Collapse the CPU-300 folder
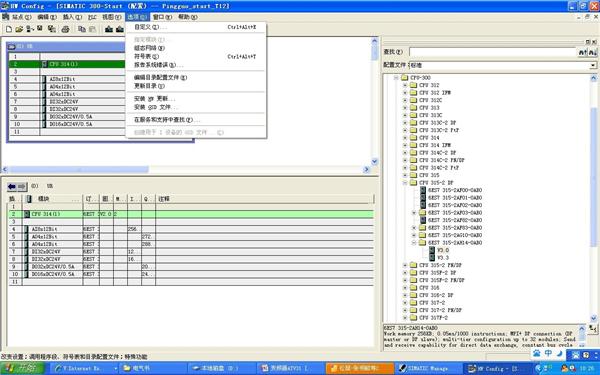 (x=396, y=78)
